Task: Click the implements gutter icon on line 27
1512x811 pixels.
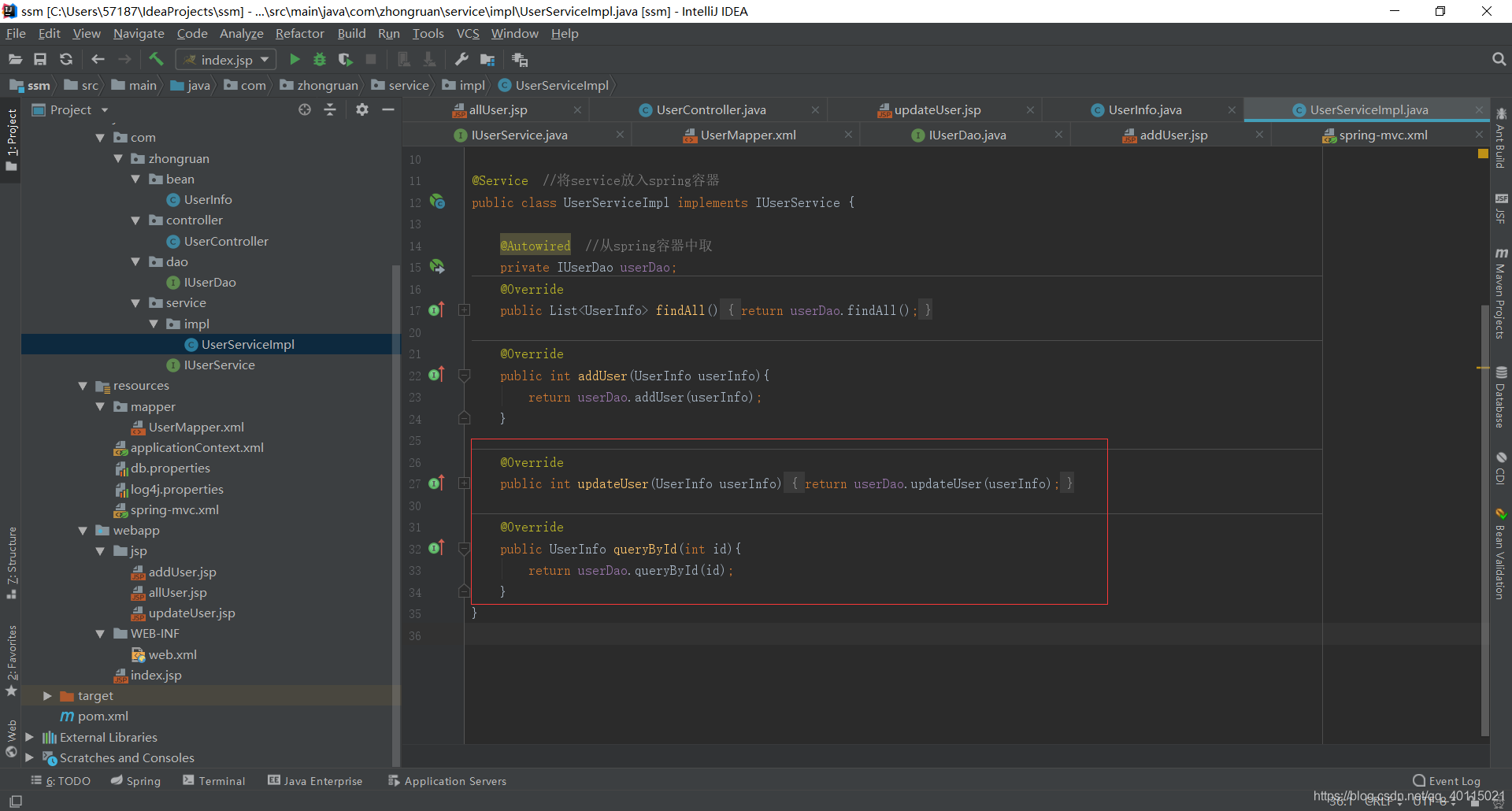Action: tap(437, 483)
